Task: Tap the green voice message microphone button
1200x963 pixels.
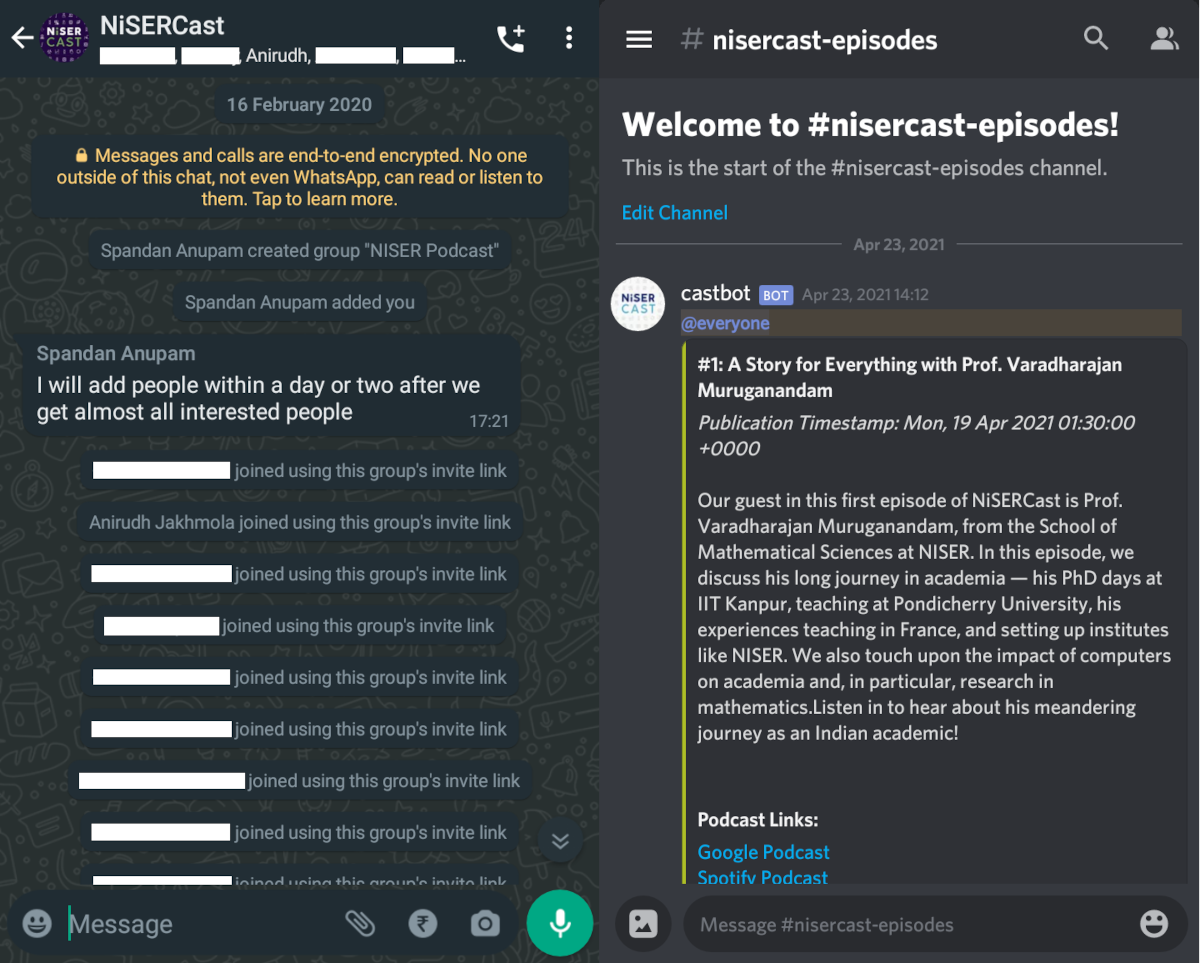Action: (560, 923)
